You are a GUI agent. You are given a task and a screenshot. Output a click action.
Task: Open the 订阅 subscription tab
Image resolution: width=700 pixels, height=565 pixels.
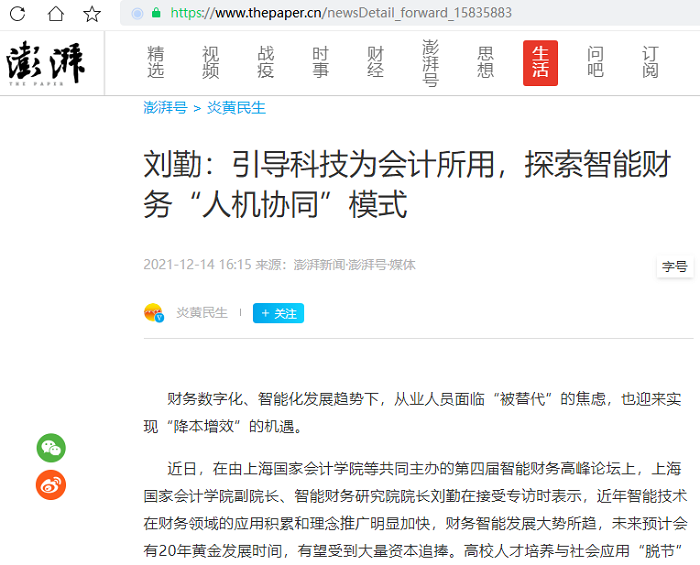[650, 63]
